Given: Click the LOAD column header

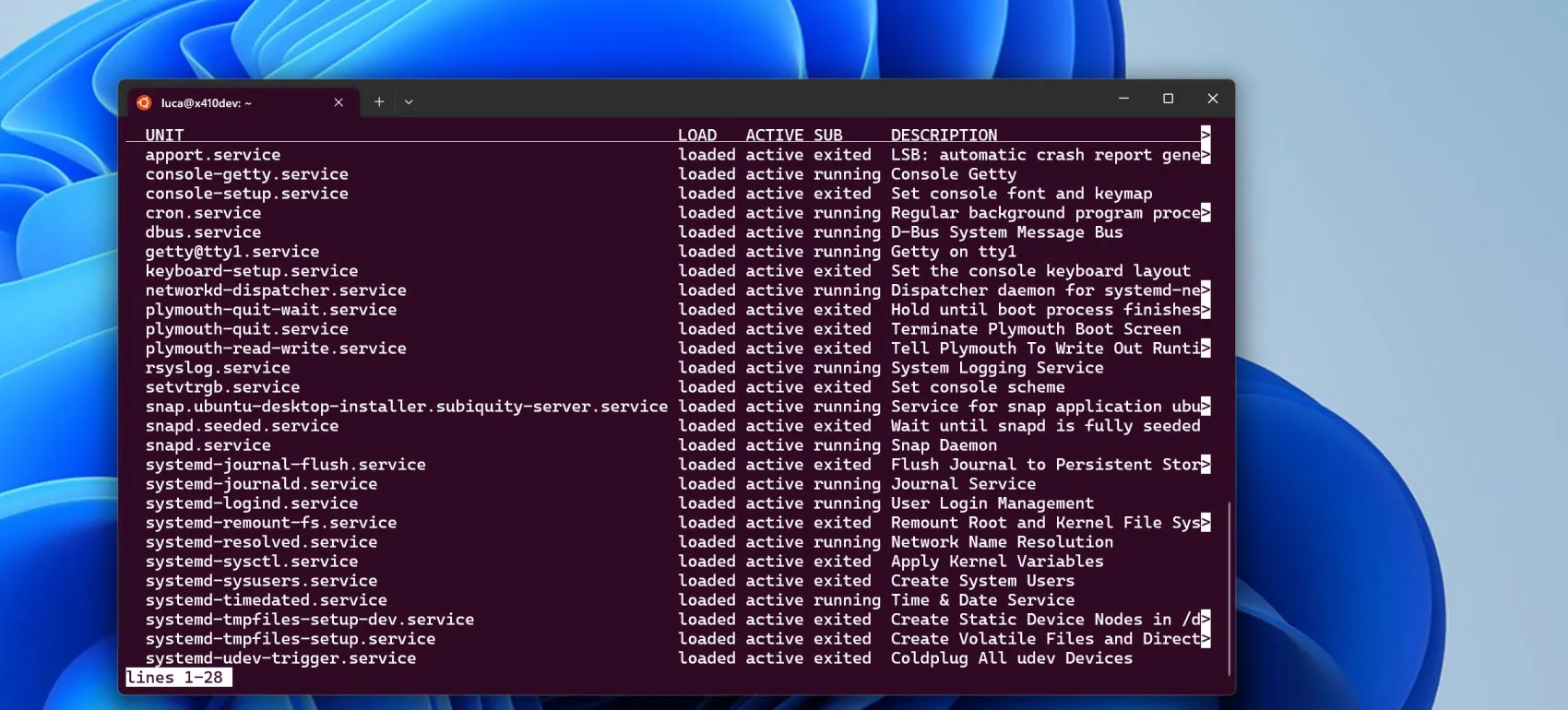Looking at the screenshot, I should coord(697,135).
